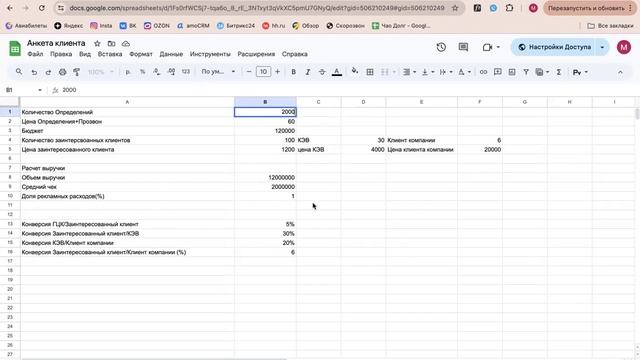Decrease decimal places
This screenshot has width=640, height=360.
pyautogui.click(x=157, y=72)
